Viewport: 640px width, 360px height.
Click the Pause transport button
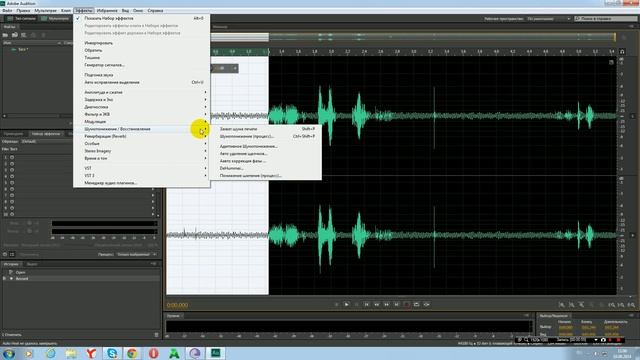pos(356,304)
